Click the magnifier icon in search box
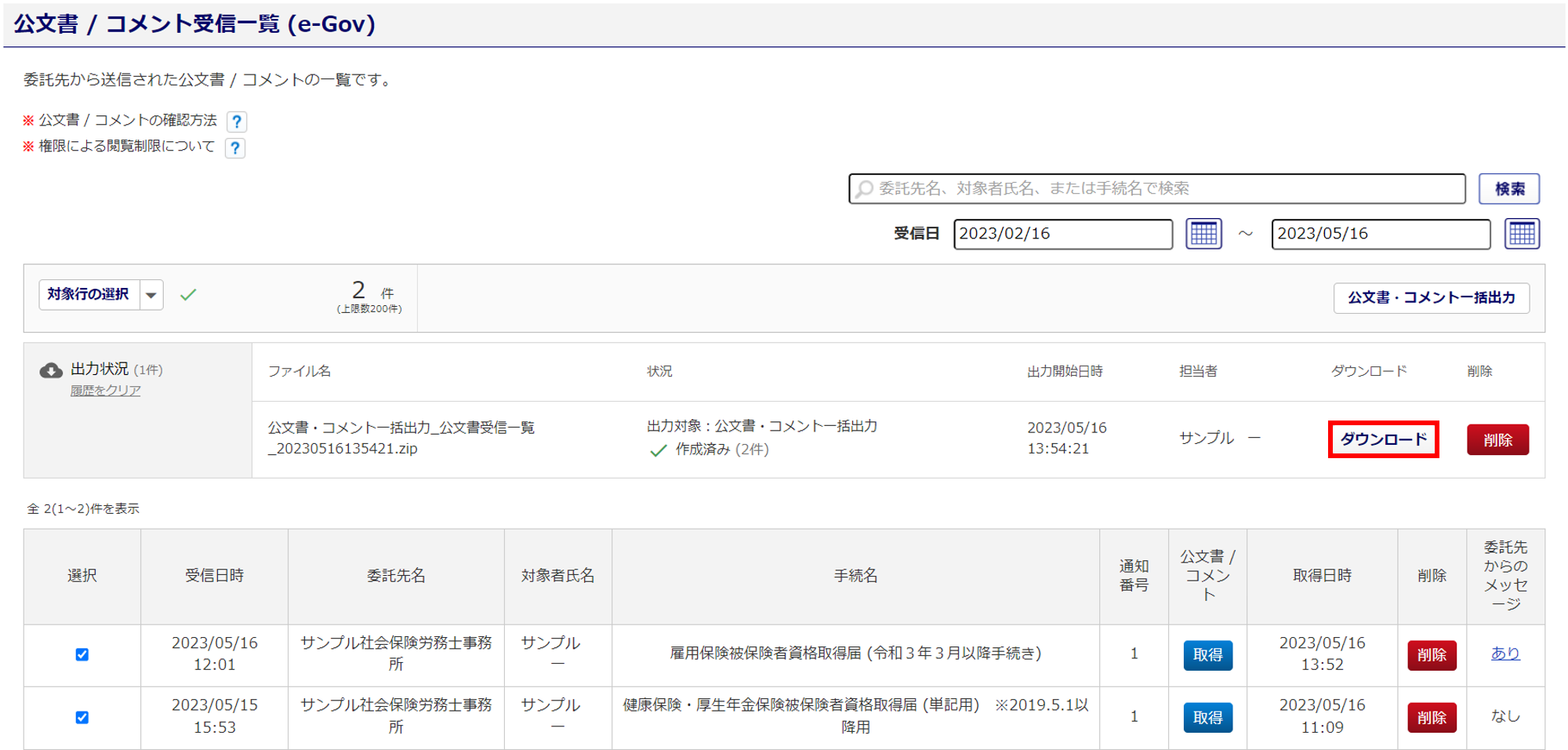1568x750 pixels. click(865, 189)
